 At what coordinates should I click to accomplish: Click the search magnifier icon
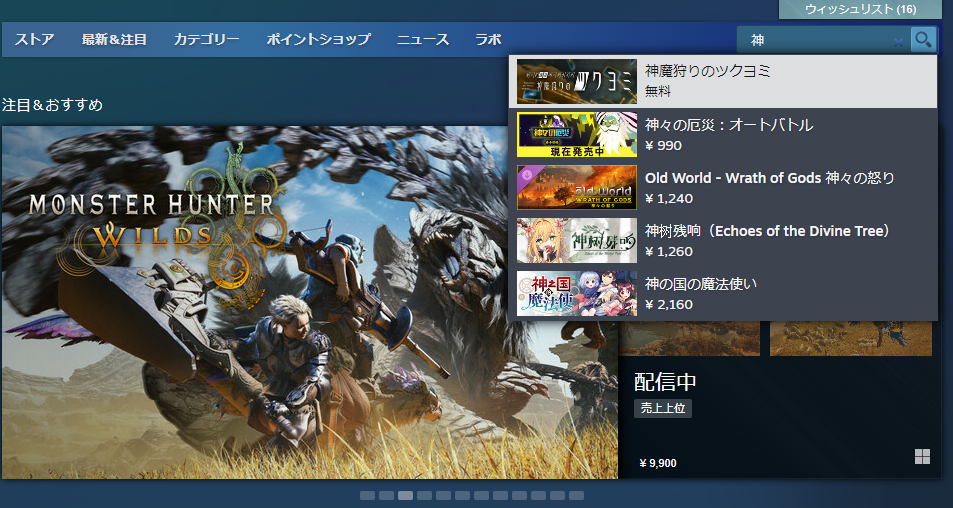click(x=923, y=40)
